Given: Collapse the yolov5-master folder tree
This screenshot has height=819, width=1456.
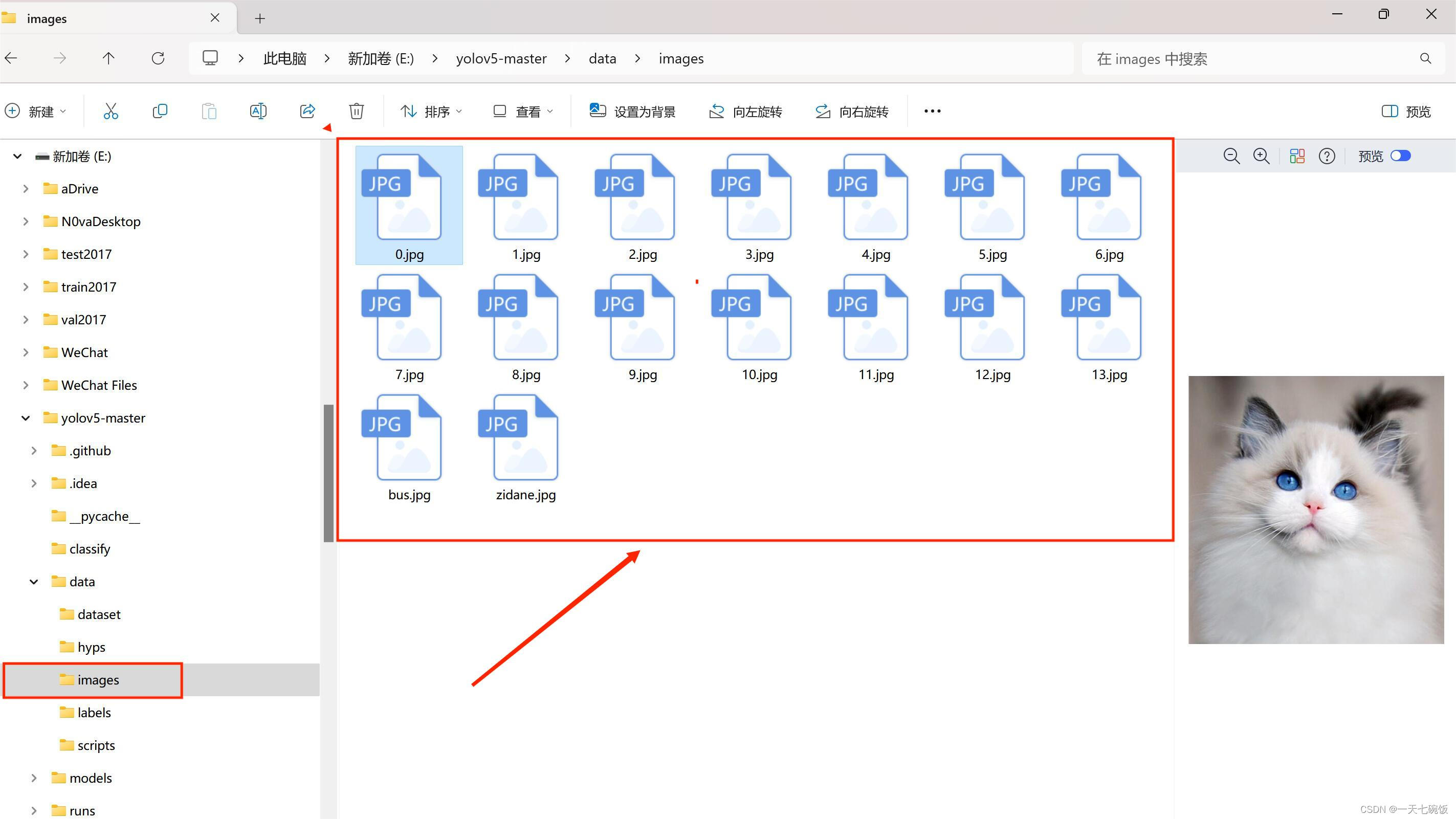Looking at the screenshot, I should 26,418.
